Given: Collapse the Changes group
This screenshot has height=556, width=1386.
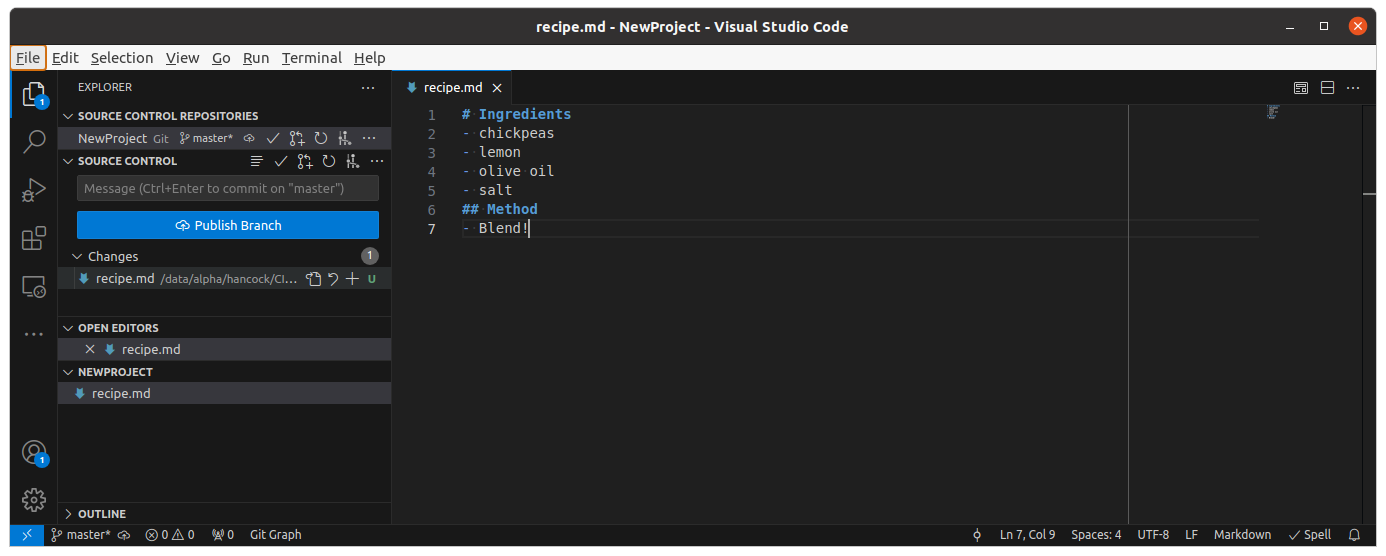Looking at the screenshot, I should pyautogui.click(x=78, y=257).
